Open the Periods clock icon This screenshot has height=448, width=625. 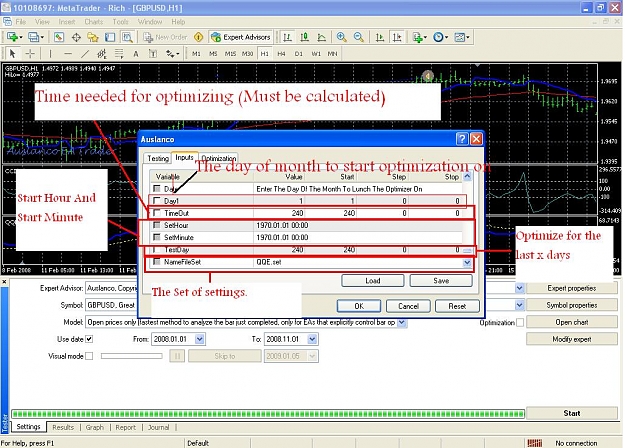coord(440,37)
